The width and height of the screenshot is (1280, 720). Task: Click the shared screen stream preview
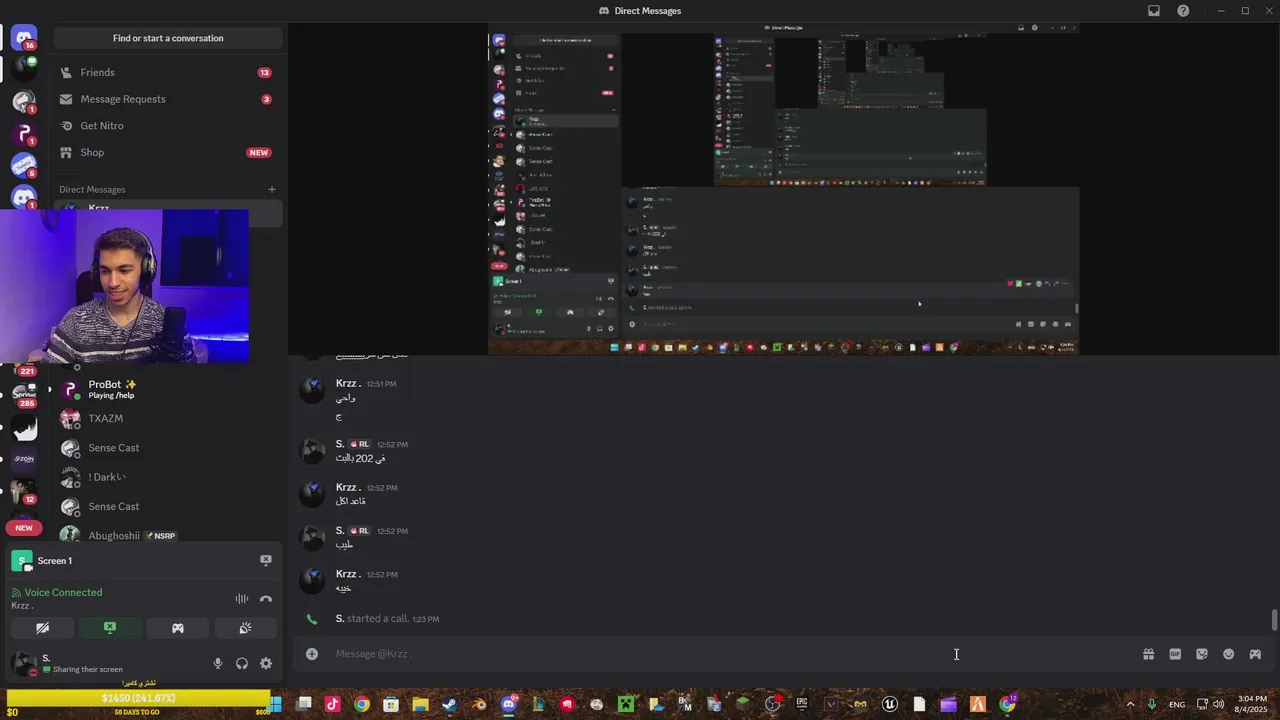pos(784,189)
